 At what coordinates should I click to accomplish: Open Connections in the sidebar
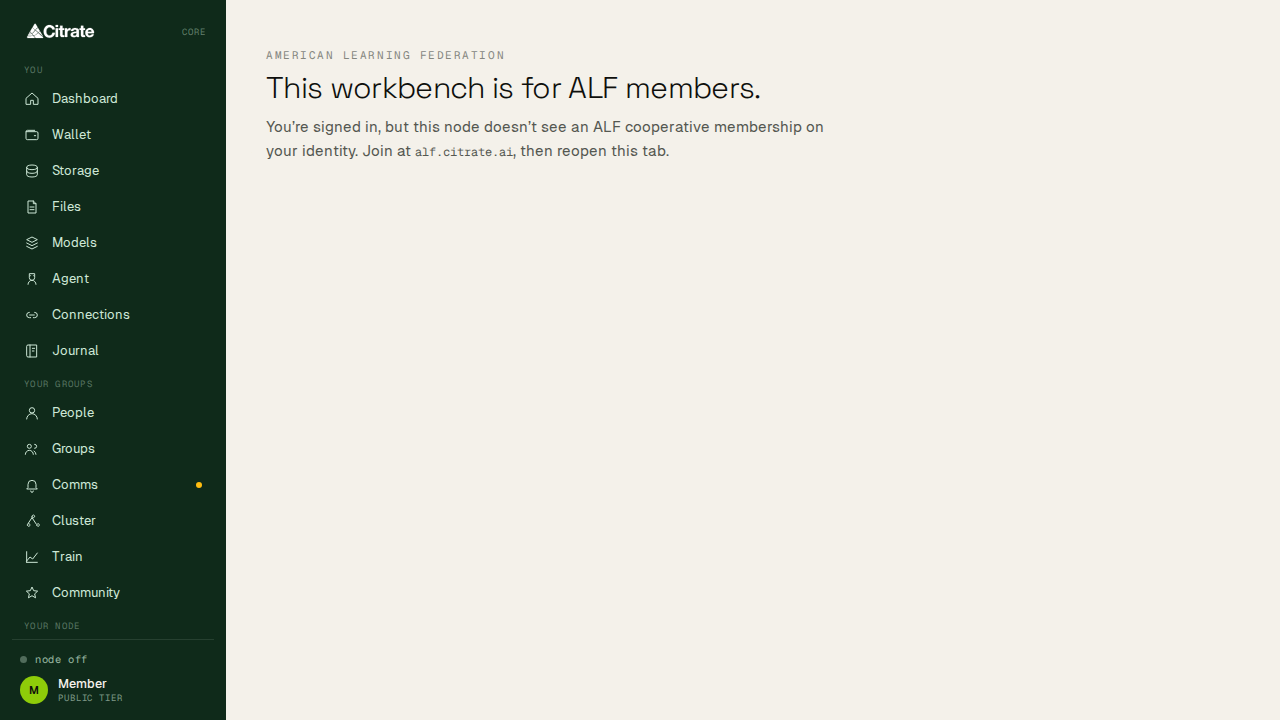point(113,315)
